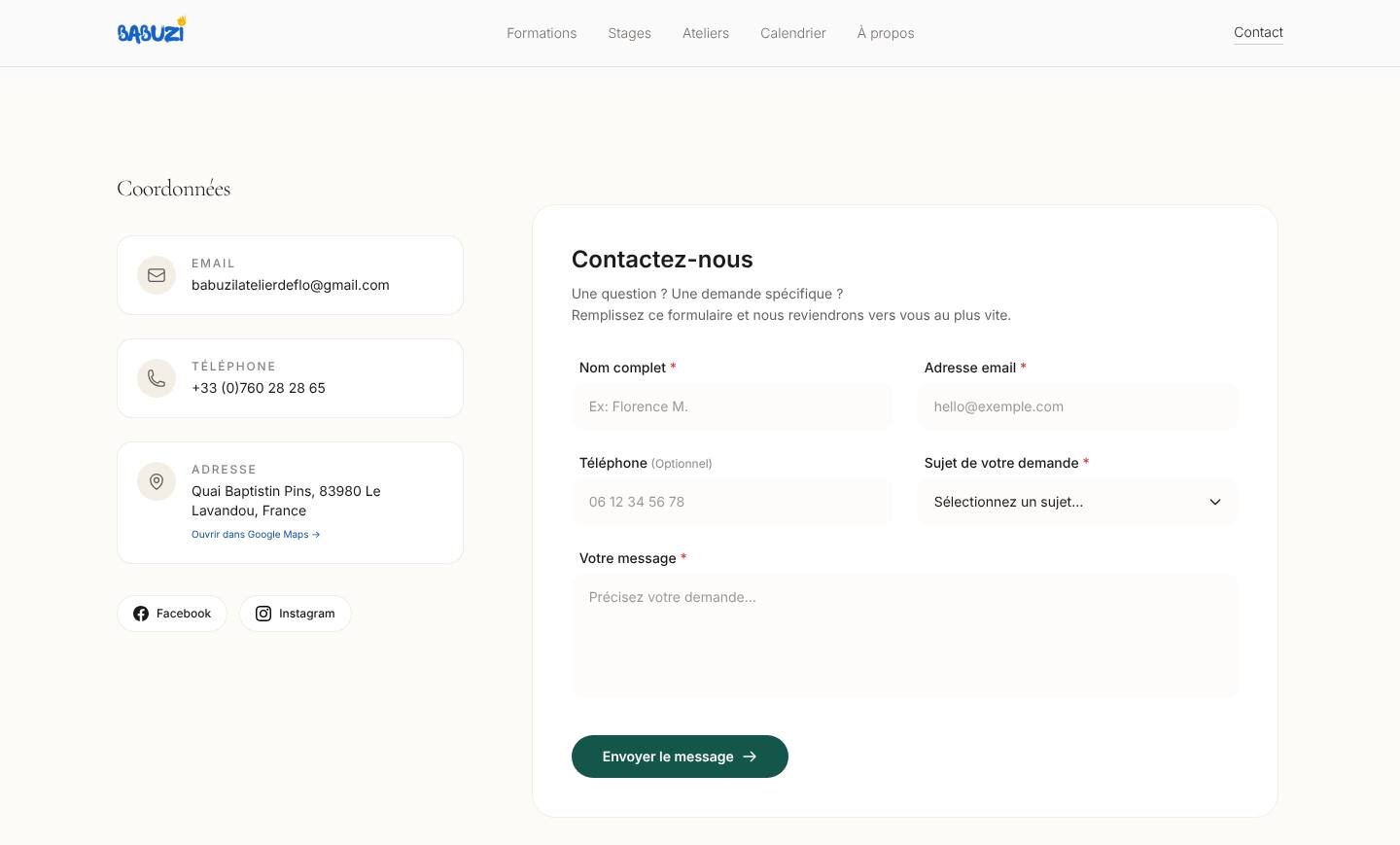Open the Calendrier page
Image resolution: width=1400 pixels, height=845 pixels.
point(793,33)
